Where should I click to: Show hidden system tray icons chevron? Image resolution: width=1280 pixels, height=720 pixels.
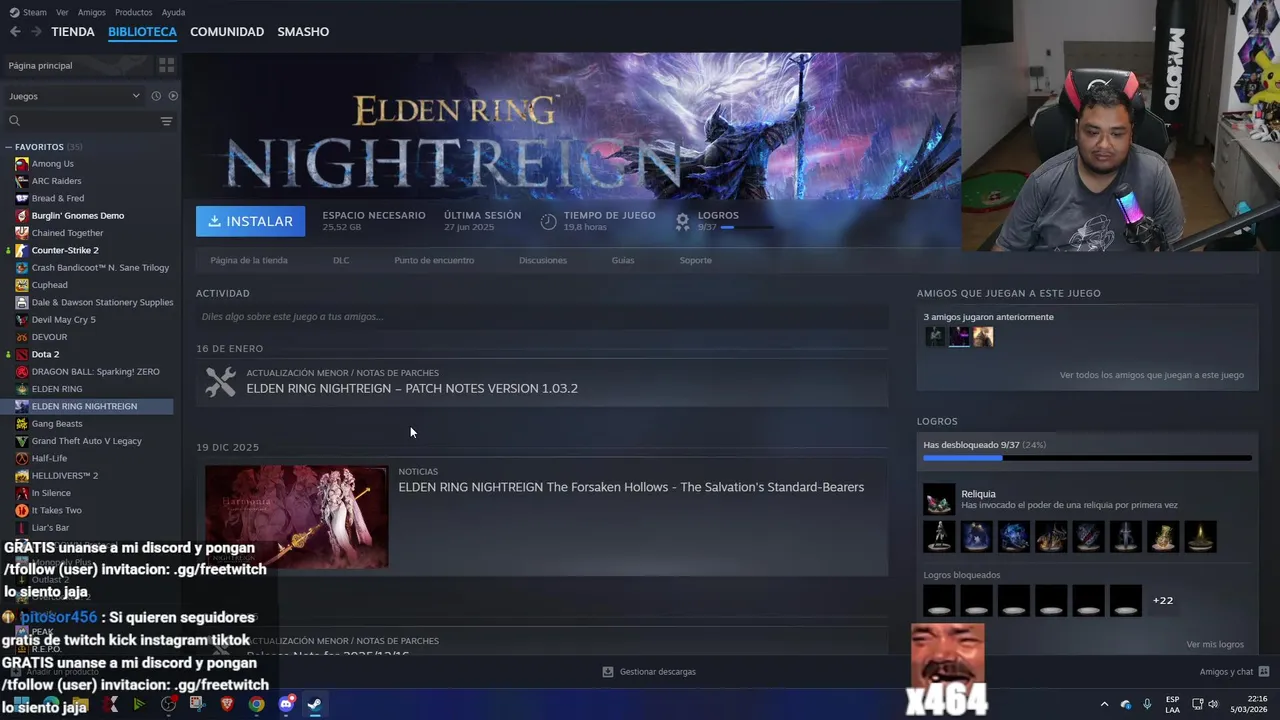pos(1104,704)
